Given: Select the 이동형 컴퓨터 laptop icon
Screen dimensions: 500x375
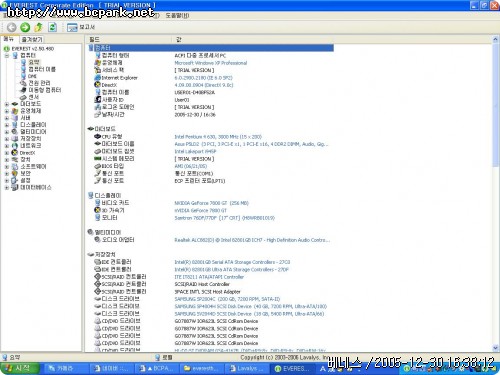Looking at the screenshot, I should 23,90.
